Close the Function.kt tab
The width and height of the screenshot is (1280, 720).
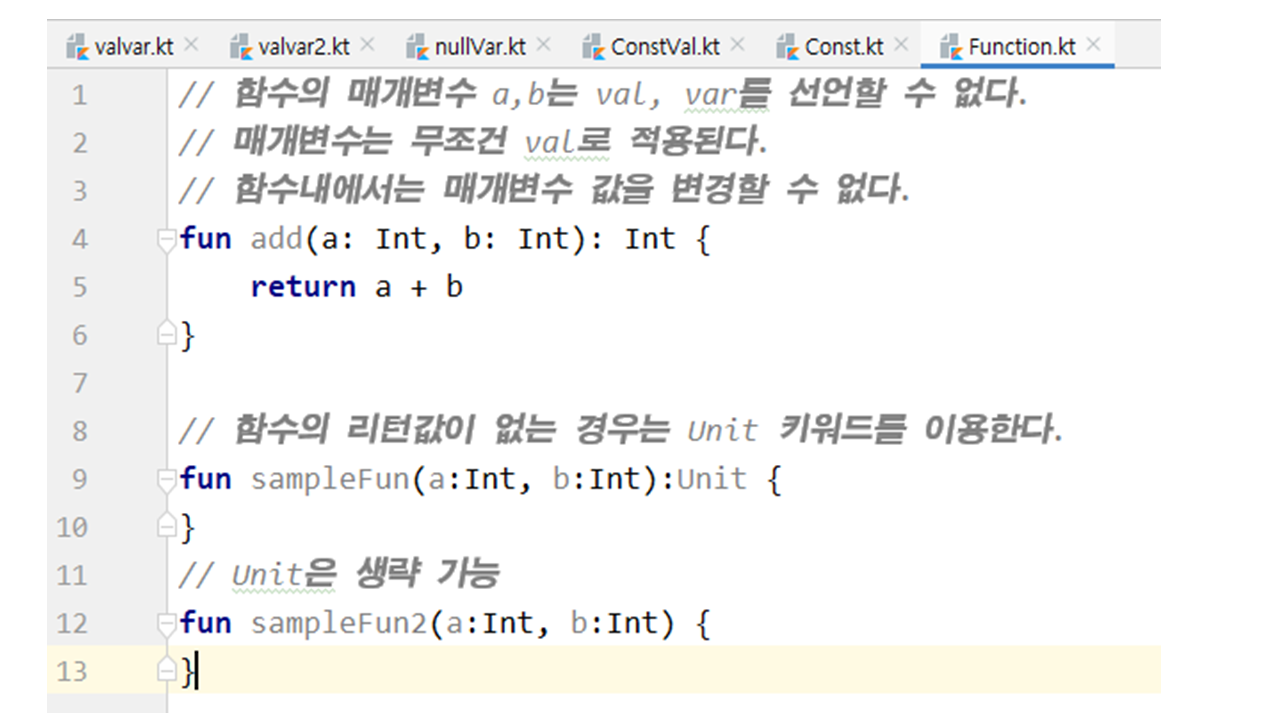[1093, 45]
